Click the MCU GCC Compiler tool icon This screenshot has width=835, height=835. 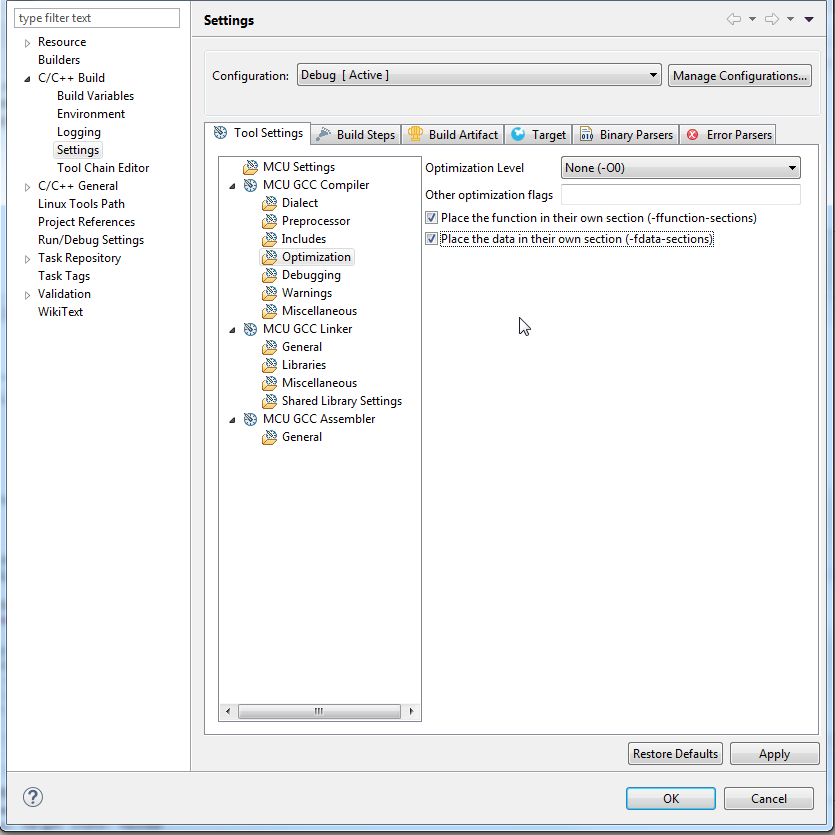(250, 185)
